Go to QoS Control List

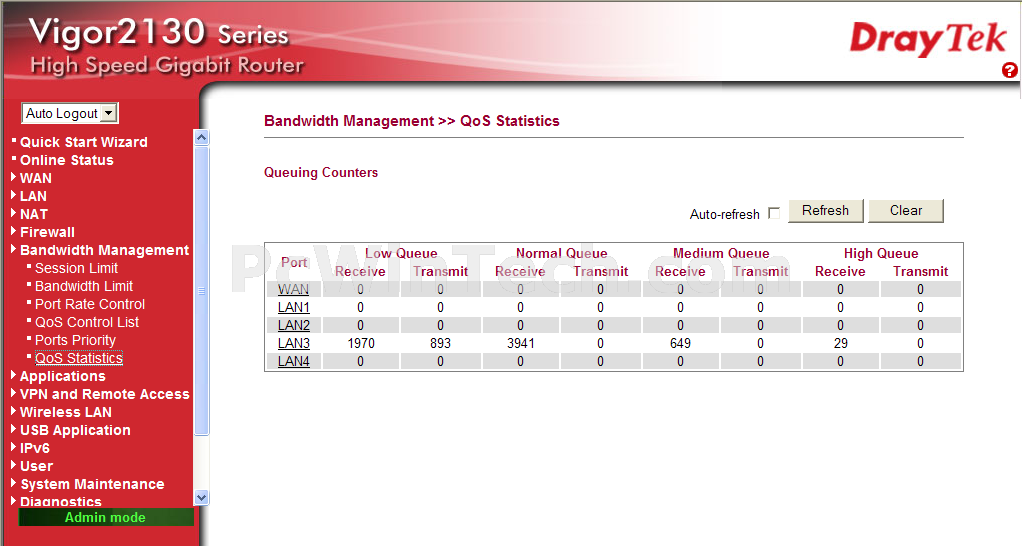tap(87, 322)
